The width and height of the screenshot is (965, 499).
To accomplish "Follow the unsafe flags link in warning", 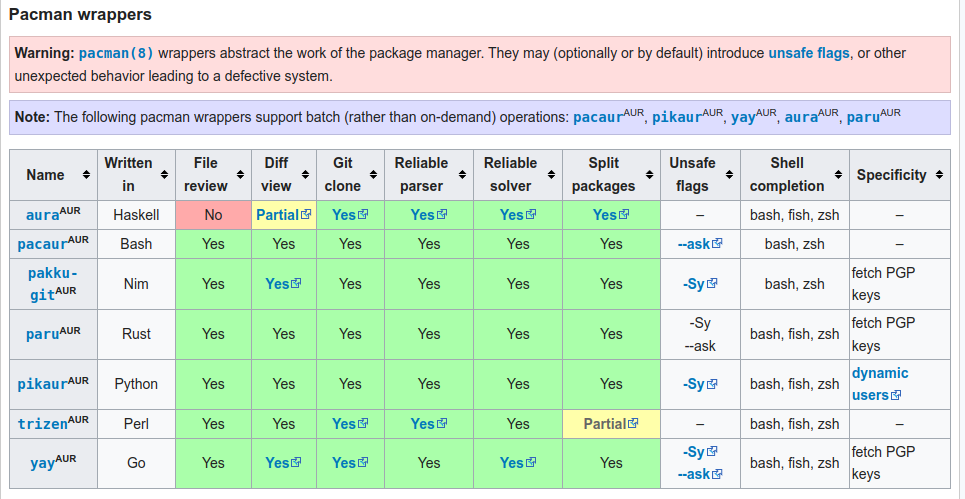I will pyautogui.click(x=808, y=53).
